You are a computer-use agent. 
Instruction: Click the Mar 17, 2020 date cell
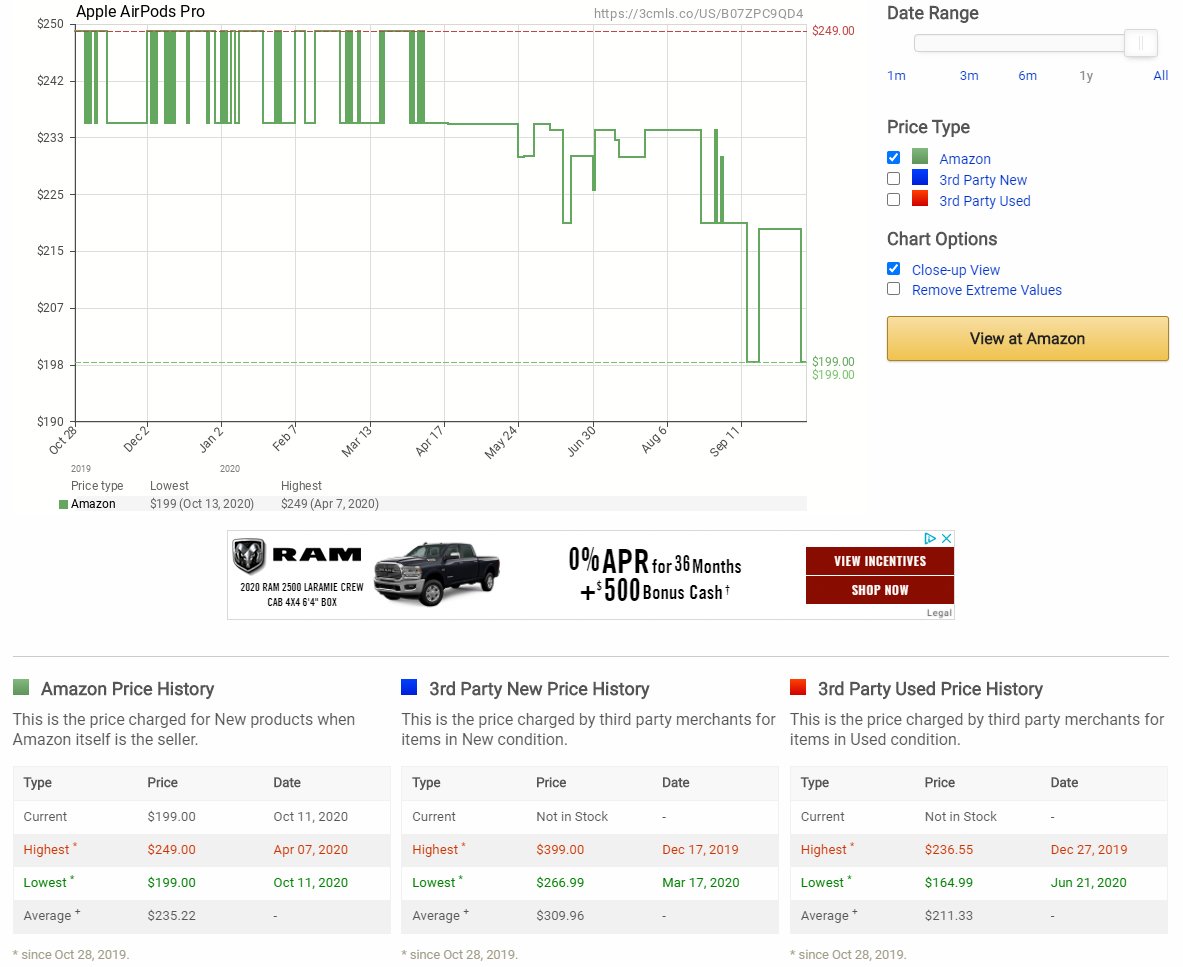pos(700,883)
